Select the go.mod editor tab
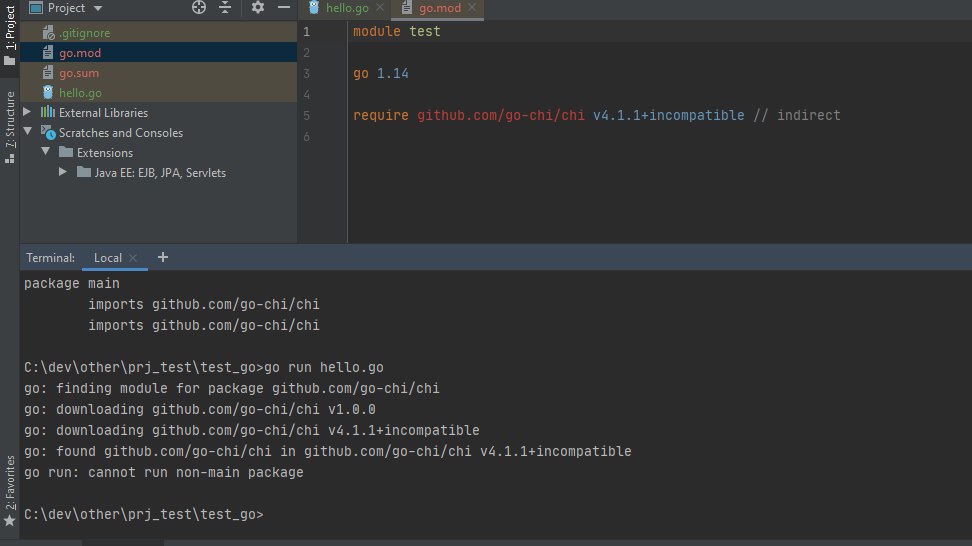Image resolution: width=972 pixels, height=546 pixels. [x=440, y=8]
